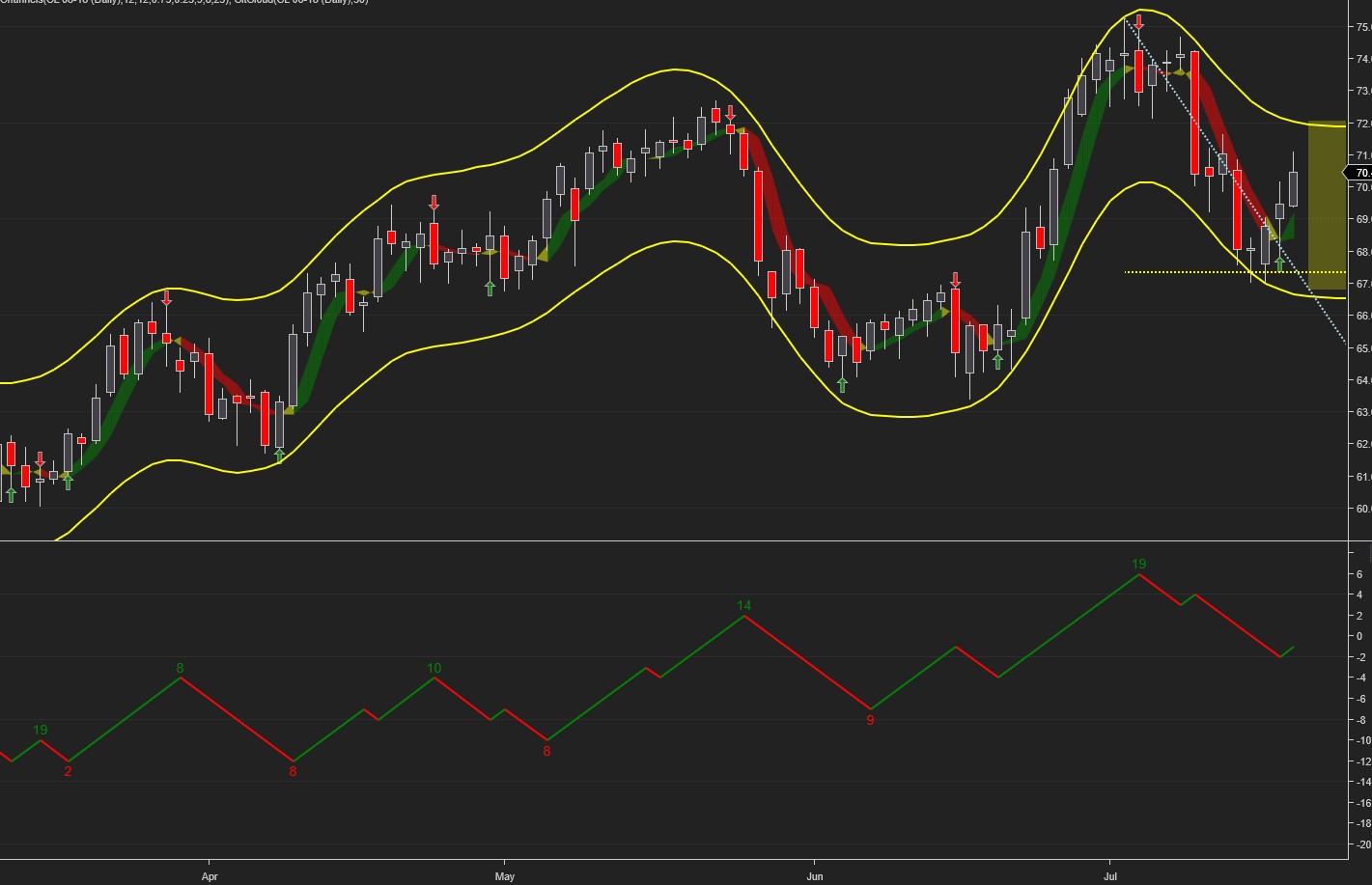This screenshot has height=885, width=1372.
Task: Select the red sell arrow above the late-May peak
Action: coord(730,112)
